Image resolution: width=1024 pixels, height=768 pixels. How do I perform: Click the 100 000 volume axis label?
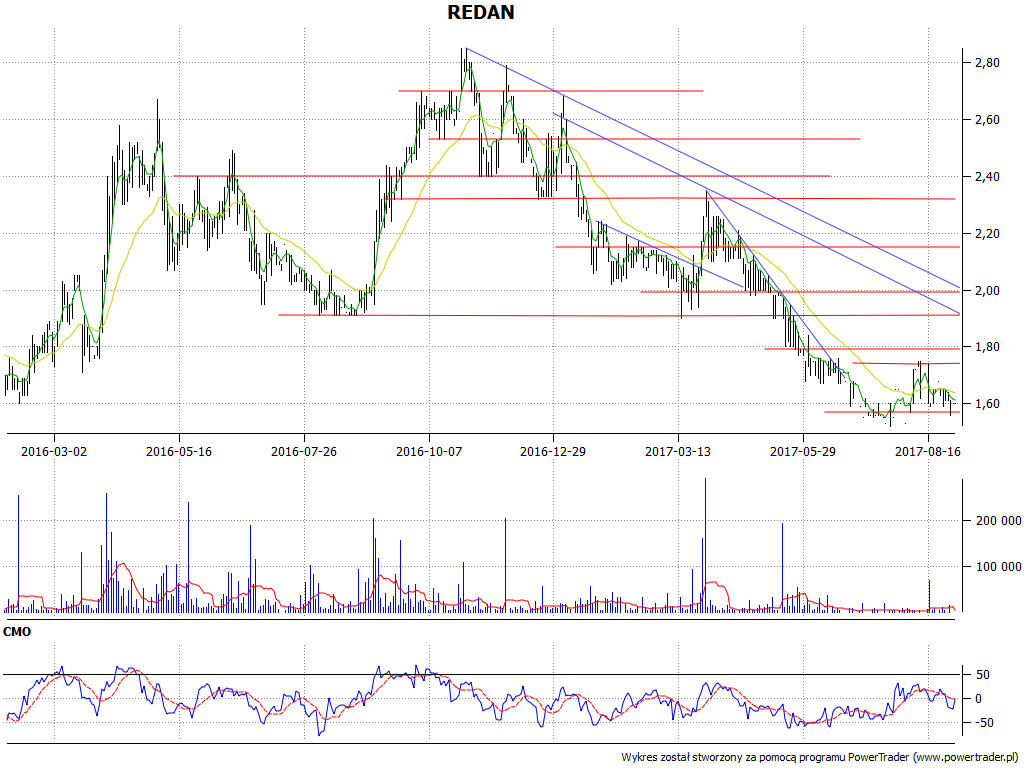(998, 566)
